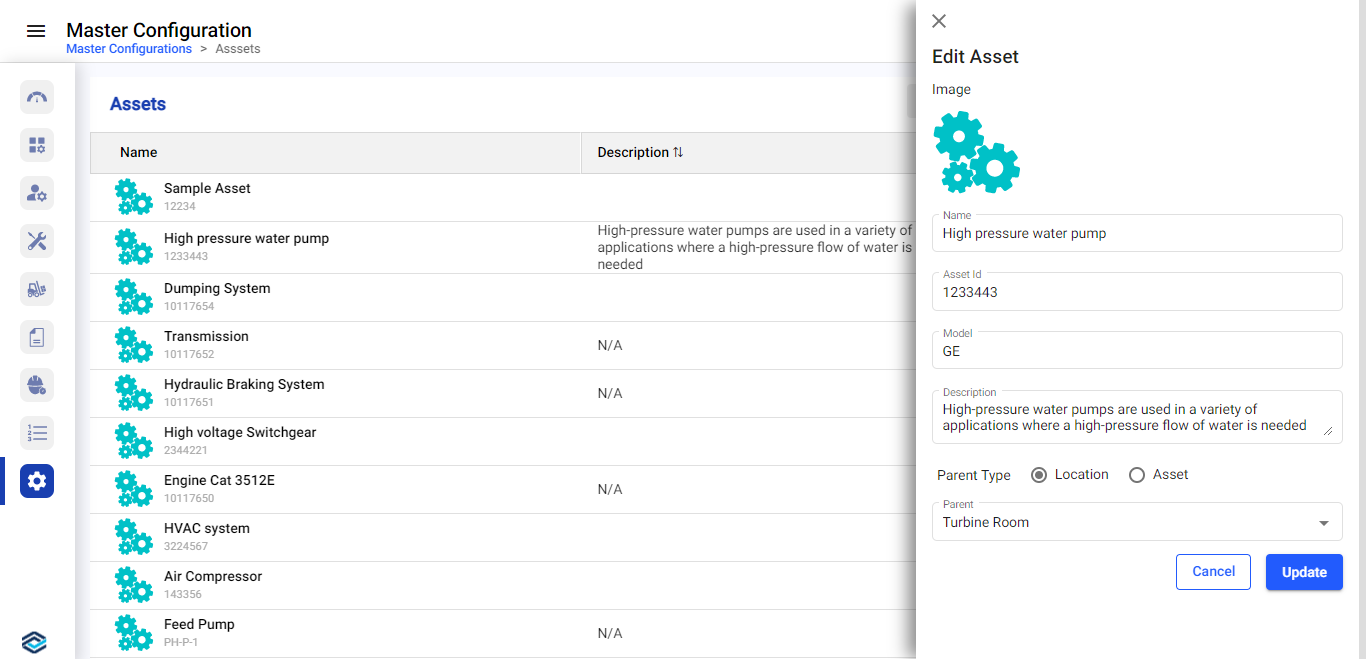
Task: Select the Location parent type radio
Action: pyautogui.click(x=1038, y=475)
